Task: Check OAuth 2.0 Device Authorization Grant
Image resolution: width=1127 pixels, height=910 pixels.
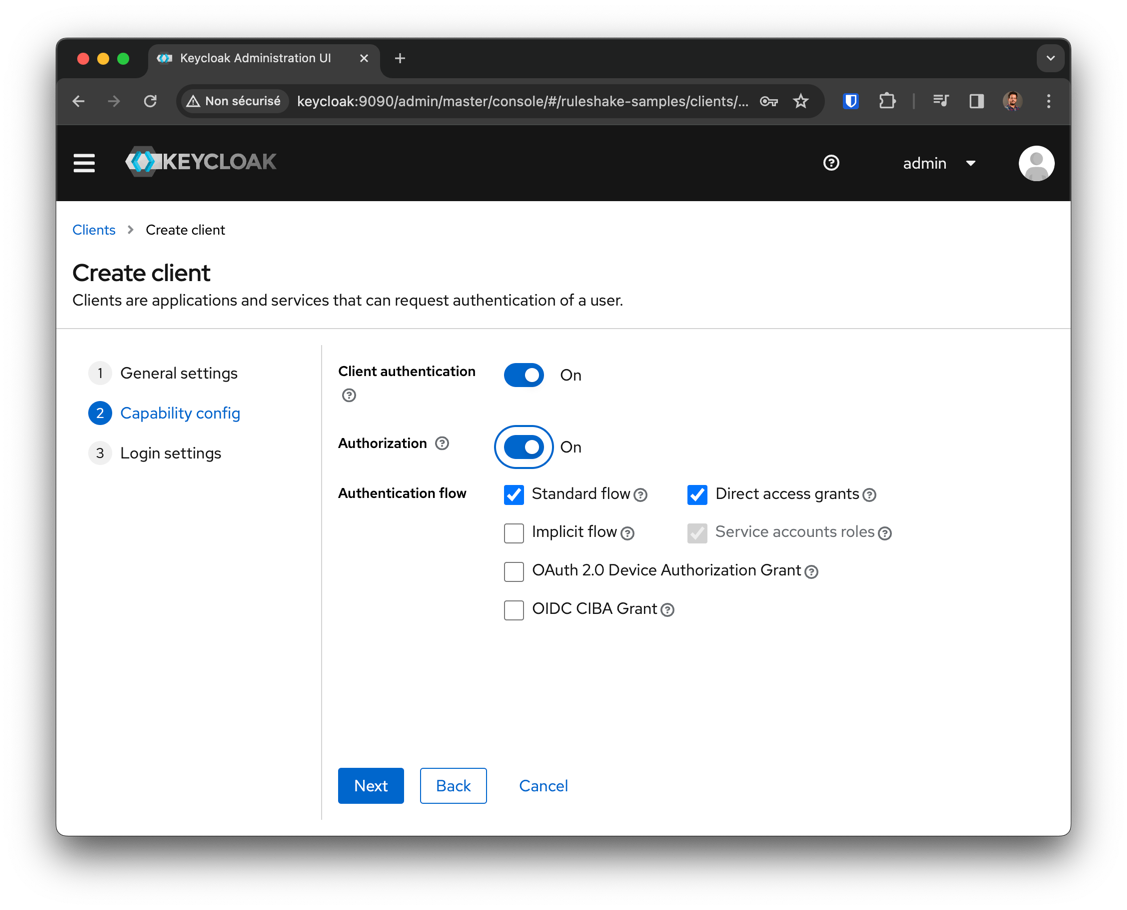Action: tap(514, 571)
